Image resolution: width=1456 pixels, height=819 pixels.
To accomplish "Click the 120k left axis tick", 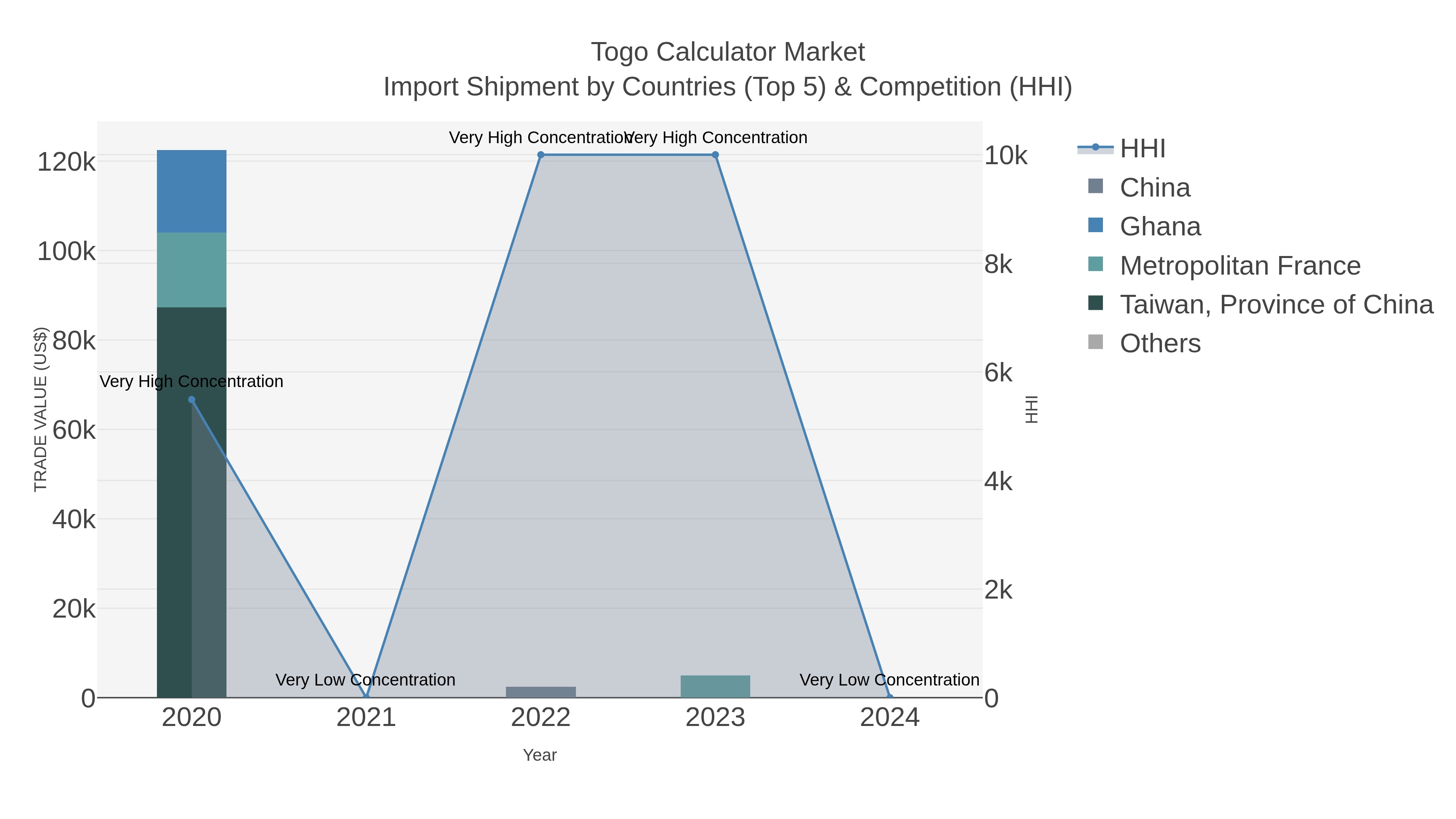I will coord(67,162).
